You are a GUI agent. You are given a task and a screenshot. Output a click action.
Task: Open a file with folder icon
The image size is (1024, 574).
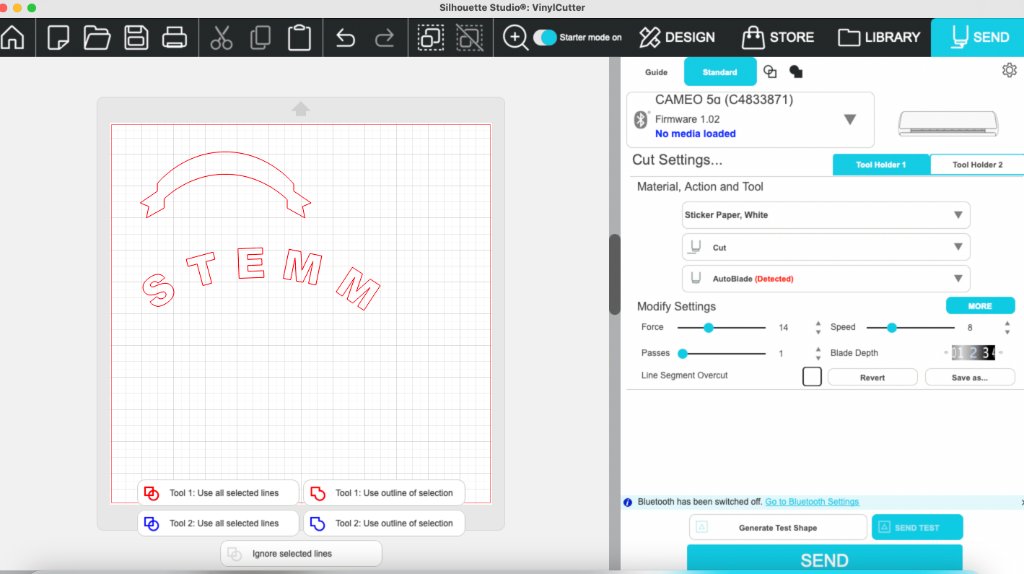97,37
